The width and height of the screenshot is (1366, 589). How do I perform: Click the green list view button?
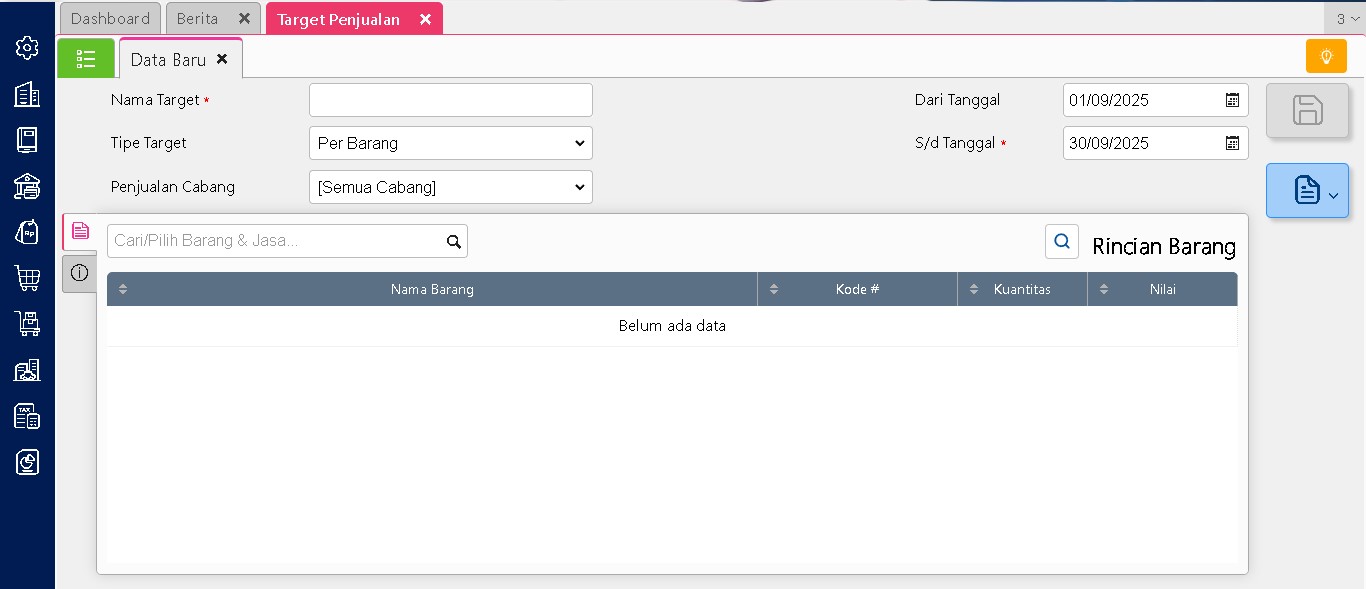(86, 58)
